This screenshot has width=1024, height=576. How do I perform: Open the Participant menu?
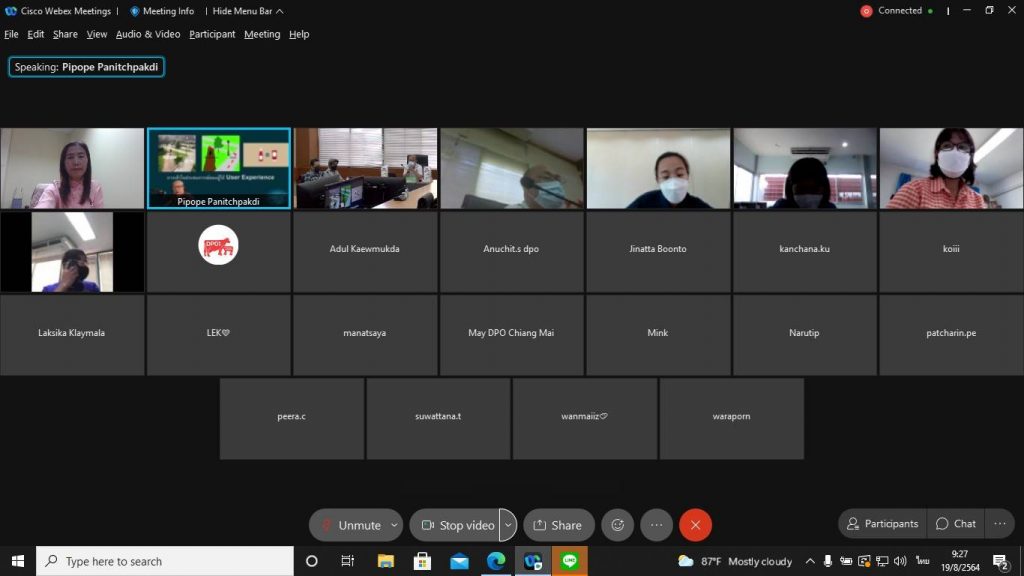(x=212, y=34)
